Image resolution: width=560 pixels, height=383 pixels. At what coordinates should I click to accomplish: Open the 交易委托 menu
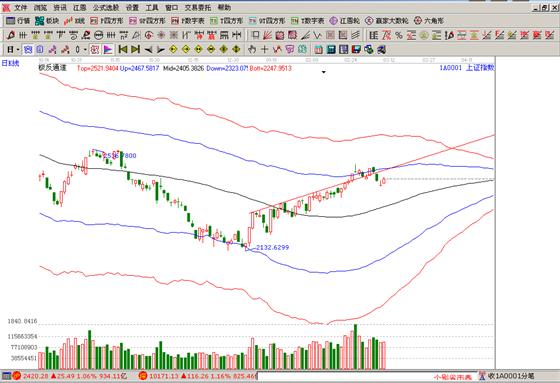(x=198, y=8)
